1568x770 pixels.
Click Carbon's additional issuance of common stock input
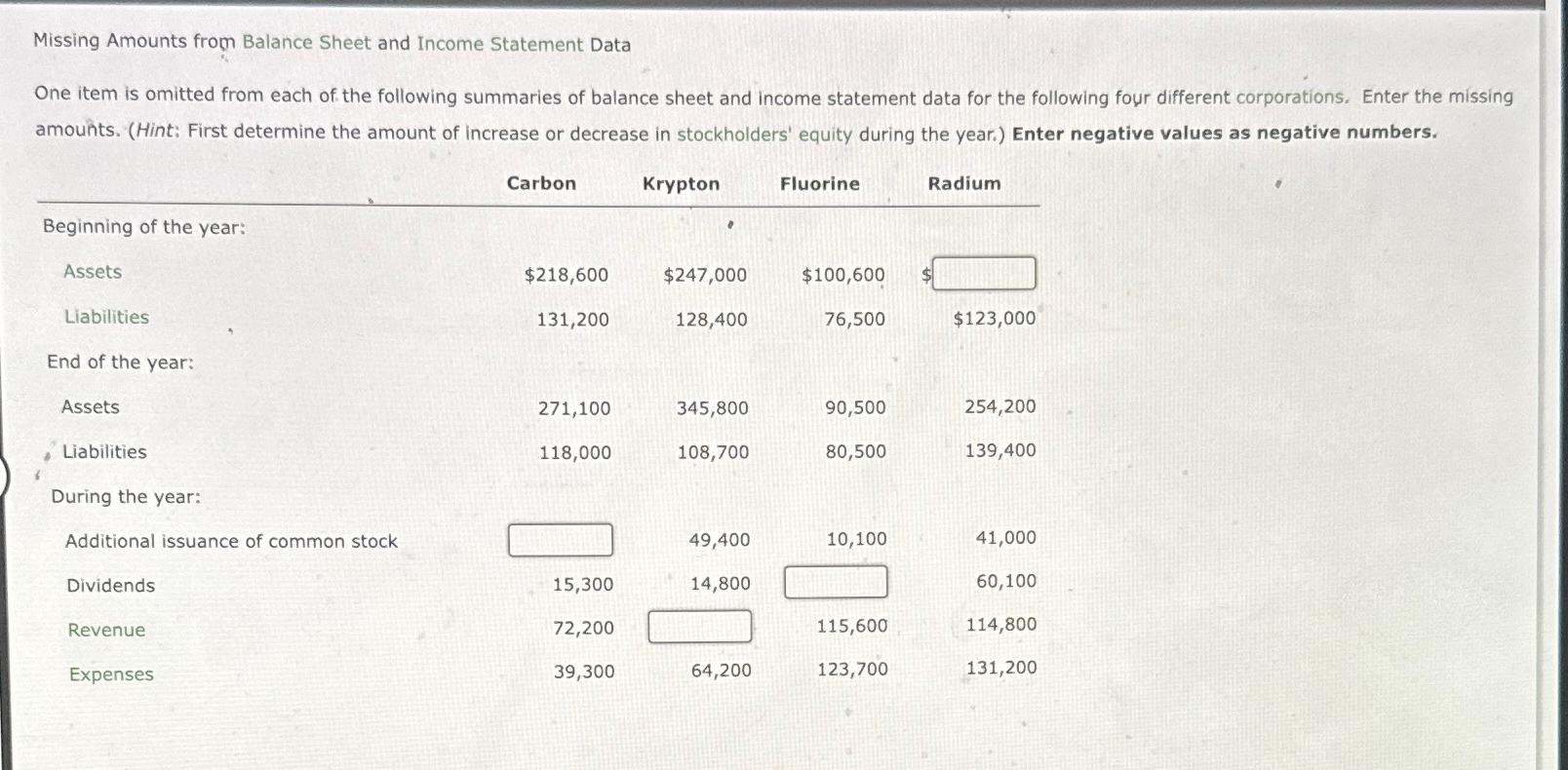560,540
